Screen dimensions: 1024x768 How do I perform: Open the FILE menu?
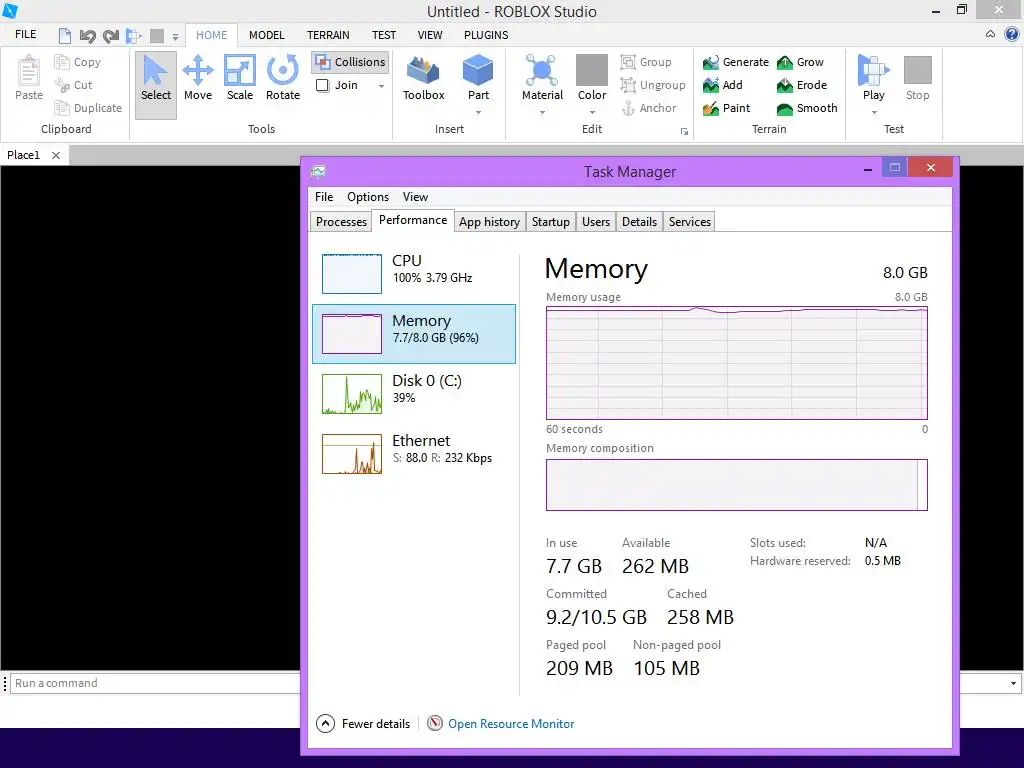[25, 35]
